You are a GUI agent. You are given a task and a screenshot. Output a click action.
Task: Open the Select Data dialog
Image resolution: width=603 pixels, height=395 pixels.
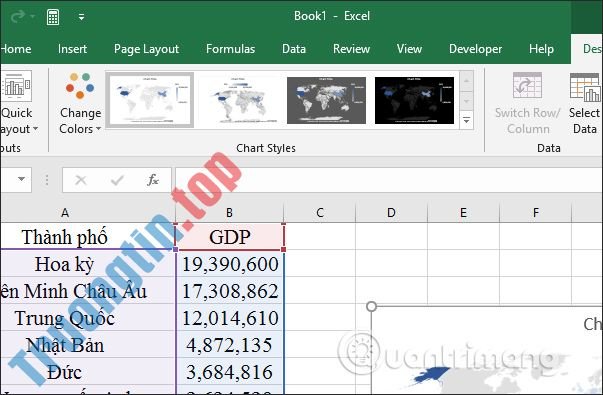(x=585, y=103)
